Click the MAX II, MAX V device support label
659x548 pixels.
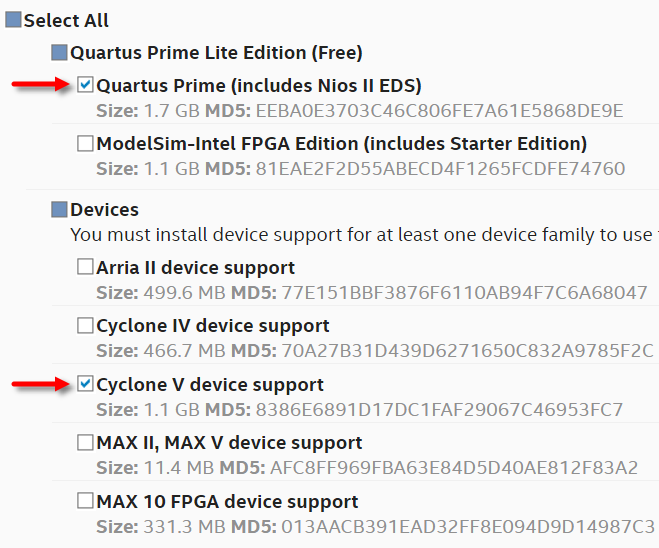point(229,442)
